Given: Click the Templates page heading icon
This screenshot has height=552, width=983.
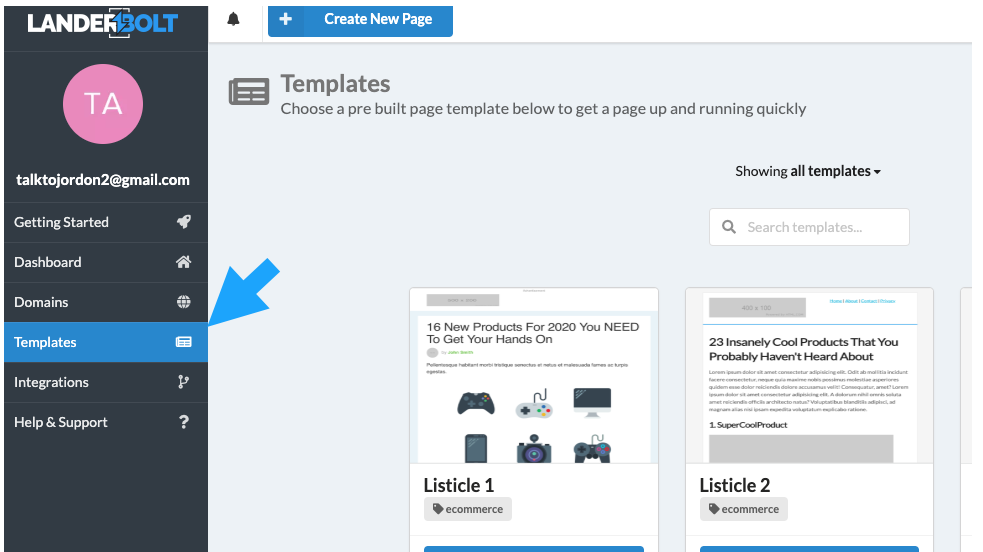Looking at the screenshot, I should pos(249,92).
